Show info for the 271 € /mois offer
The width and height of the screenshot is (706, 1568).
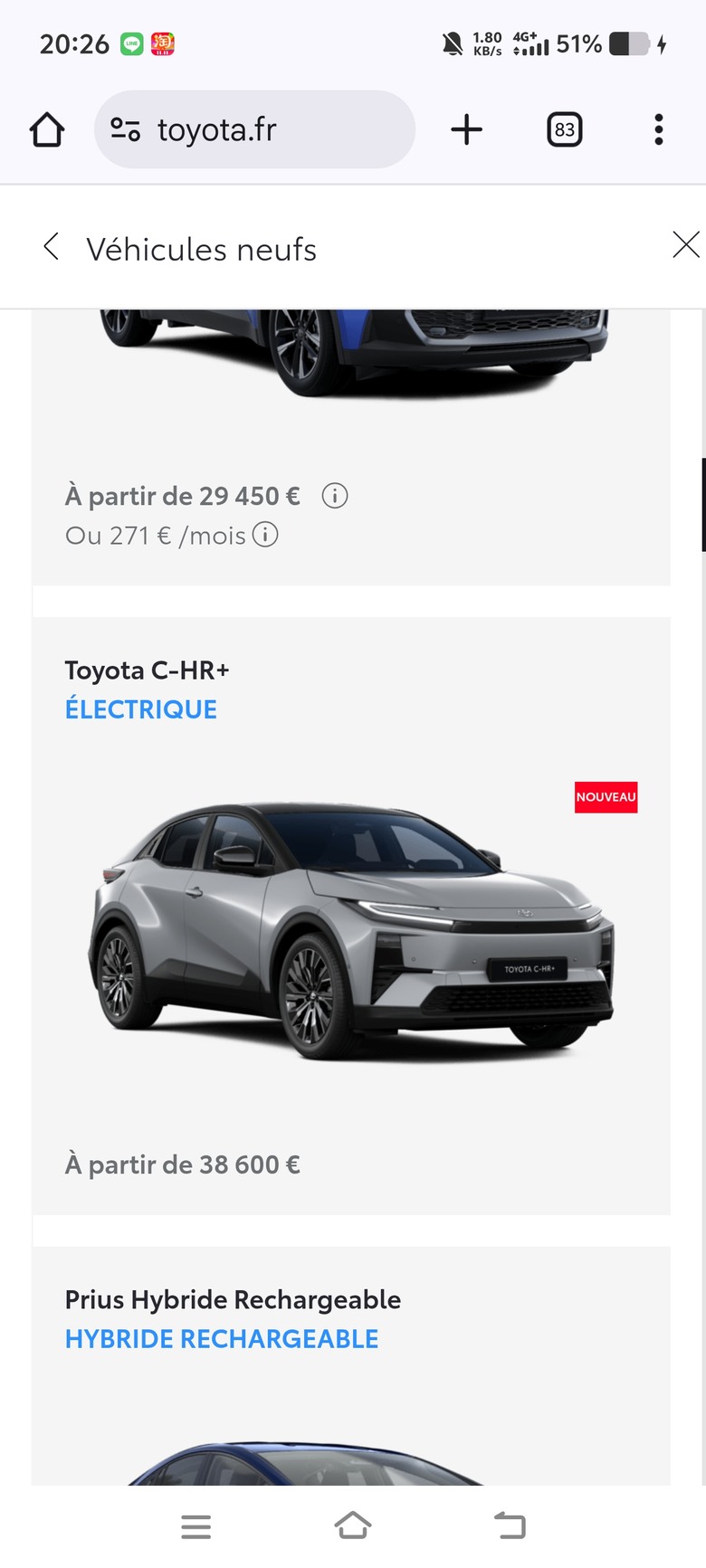265,535
